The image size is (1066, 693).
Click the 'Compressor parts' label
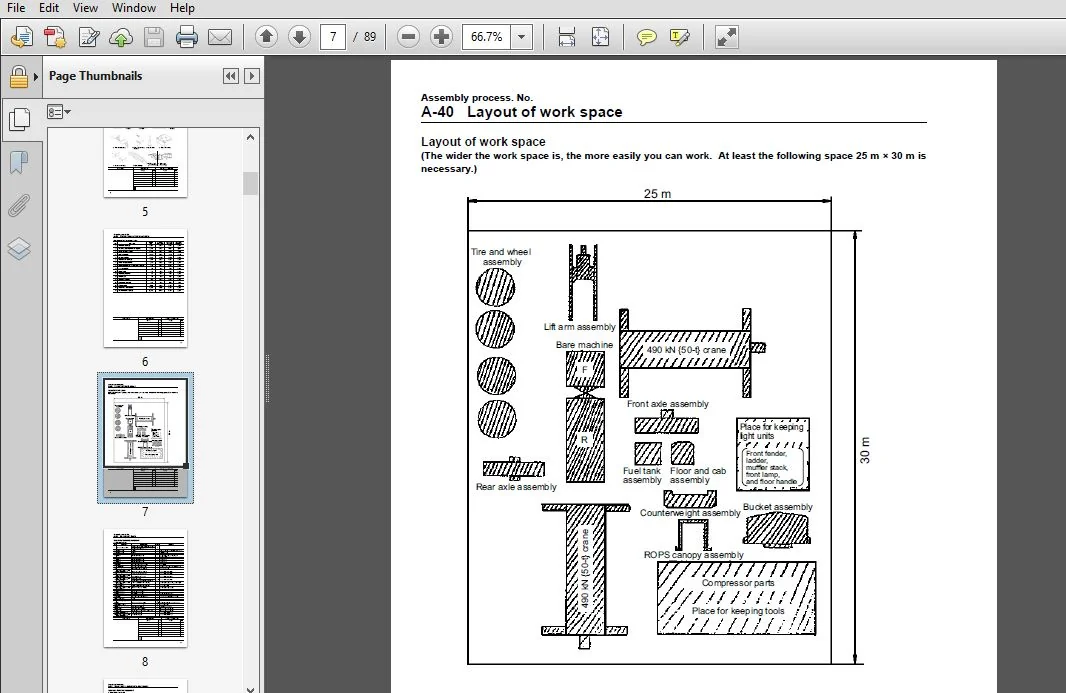click(x=738, y=583)
